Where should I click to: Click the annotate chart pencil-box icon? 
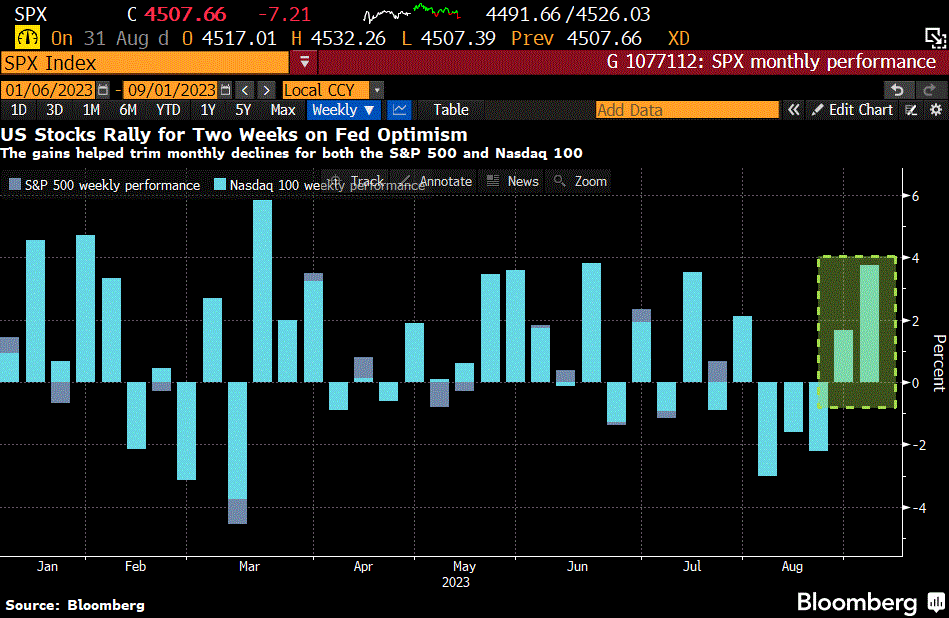point(911,110)
